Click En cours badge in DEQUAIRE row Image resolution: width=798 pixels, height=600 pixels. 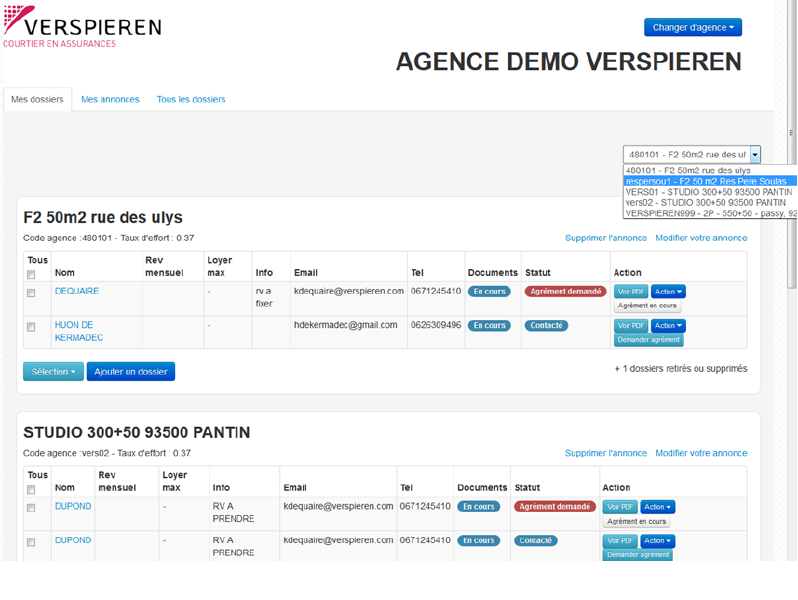489,292
